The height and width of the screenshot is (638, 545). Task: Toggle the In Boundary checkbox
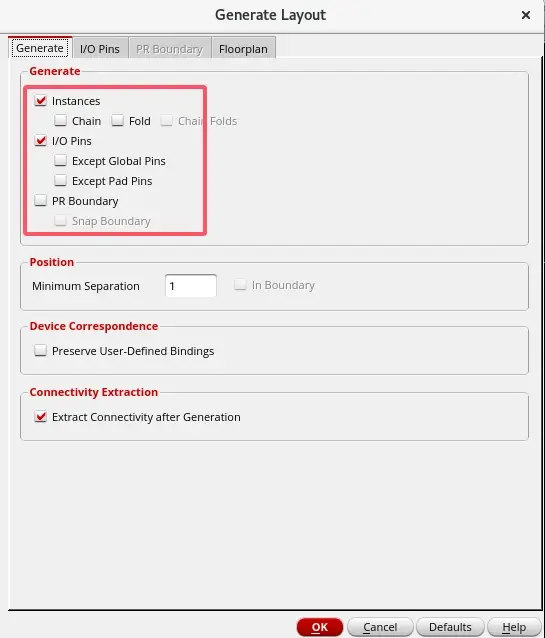(x=240, y=285)
